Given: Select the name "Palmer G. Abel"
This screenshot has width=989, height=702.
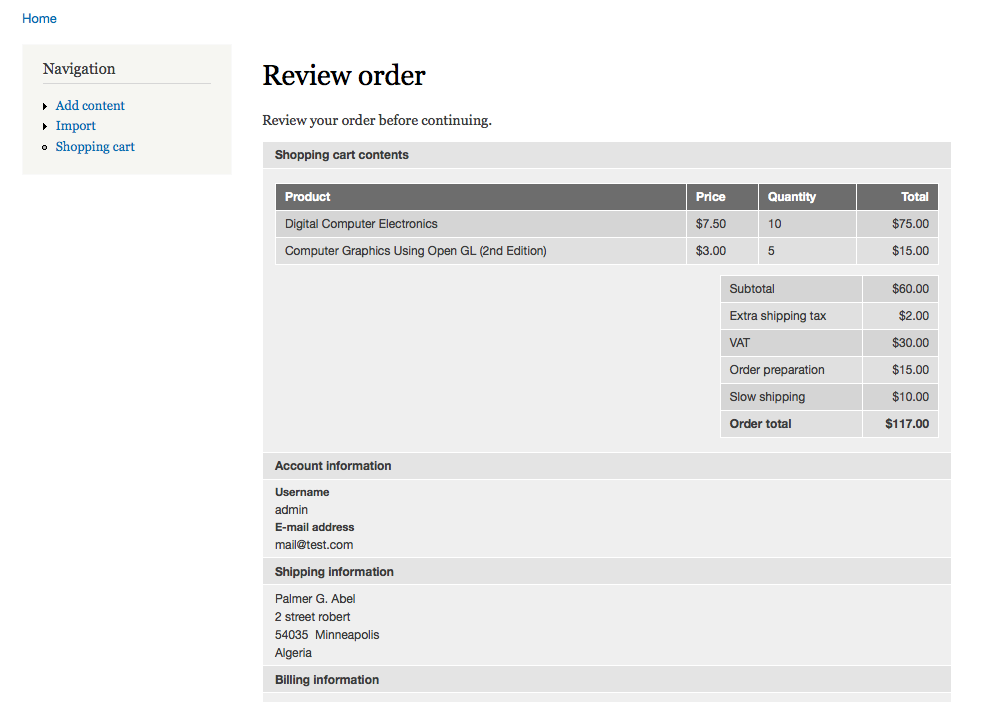Looking at the screenshot, I should coord(315,599).
